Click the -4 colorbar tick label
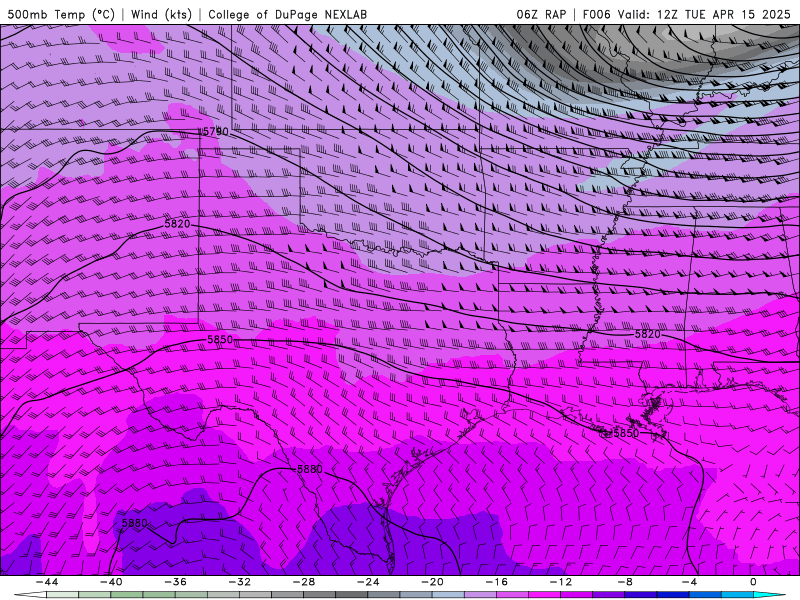The height and width of the screenshot is (600, 800). [689, 582]
